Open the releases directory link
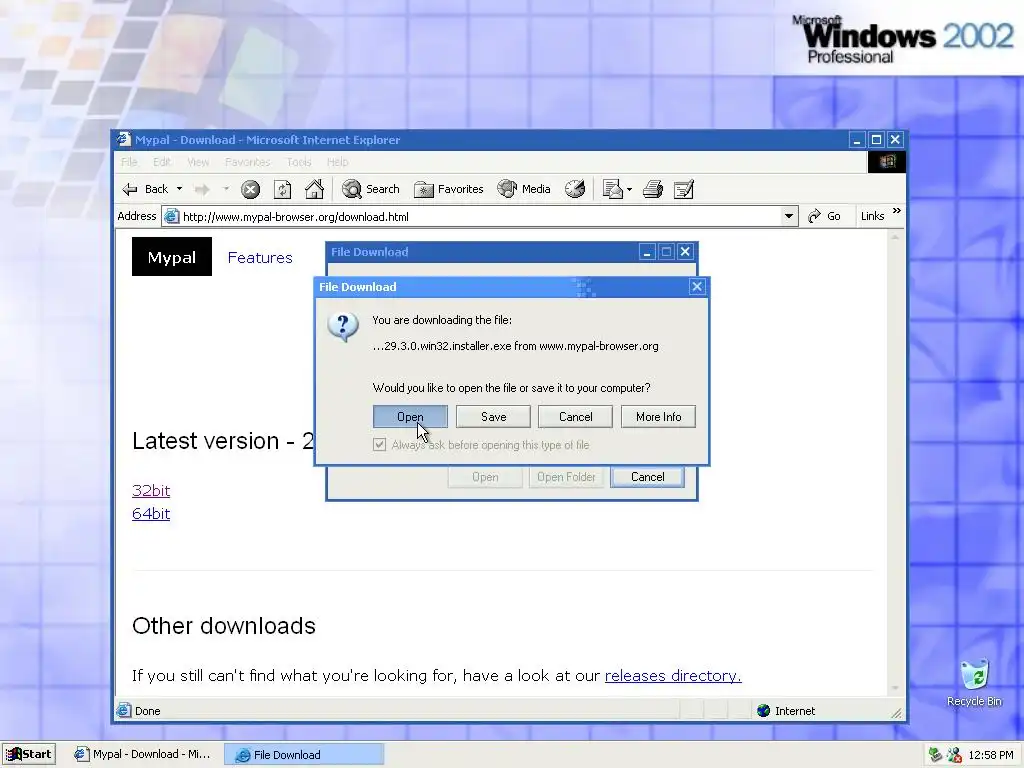The height and width of the screenshot is (768, 1024). (x=673, y=676)
